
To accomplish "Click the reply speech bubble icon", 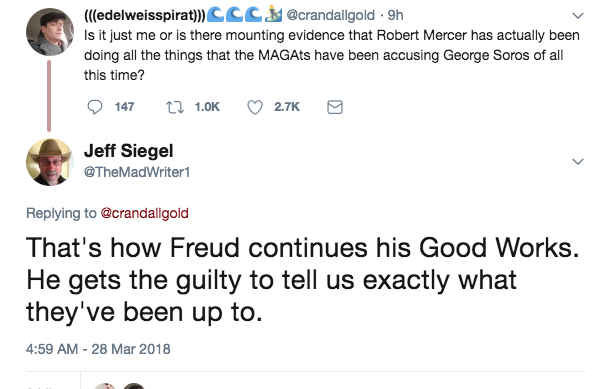I will [95, 107].
